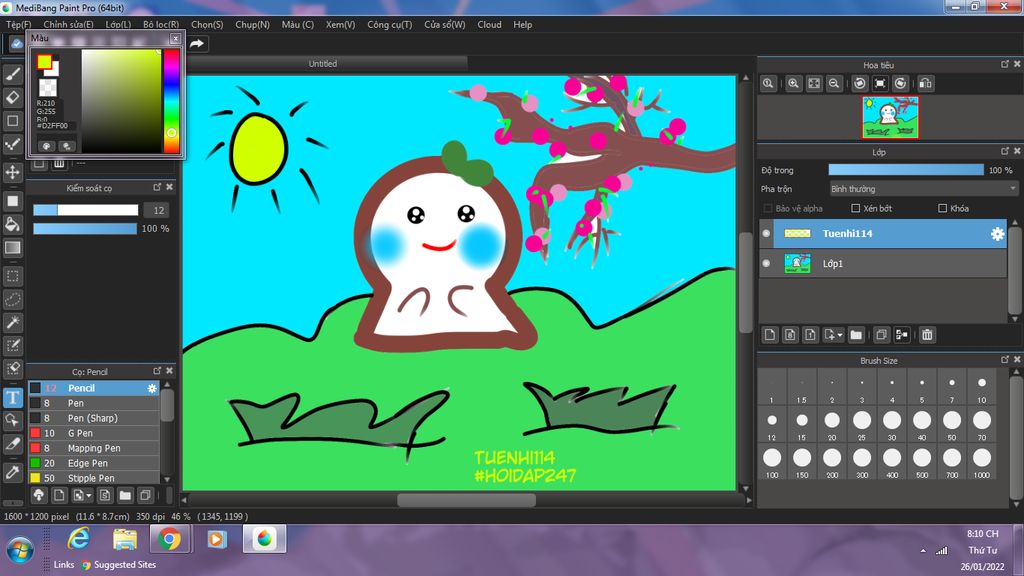The height and width of the screenshot is (576, 1024).
Task: Select the Gradient tool
Action: coord(12,248)
